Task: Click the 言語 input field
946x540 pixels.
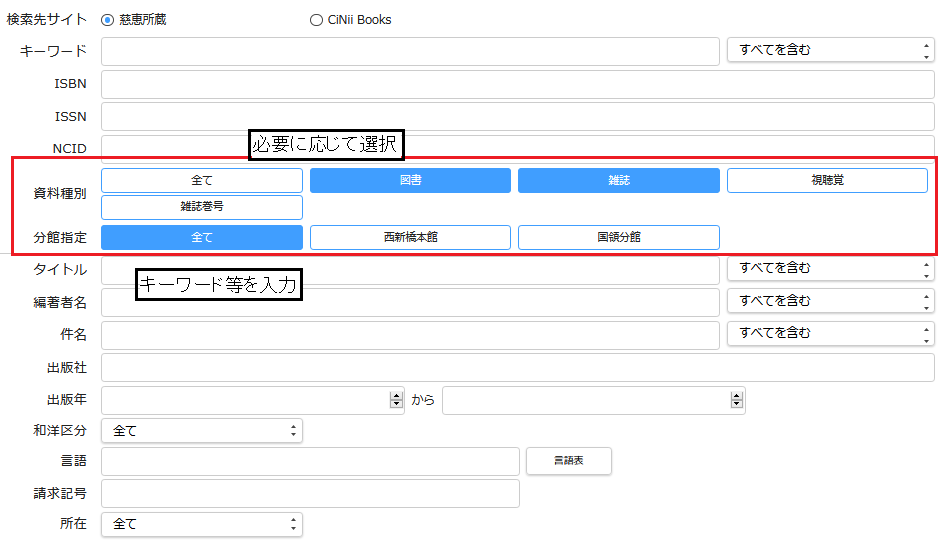Action: 310,462
